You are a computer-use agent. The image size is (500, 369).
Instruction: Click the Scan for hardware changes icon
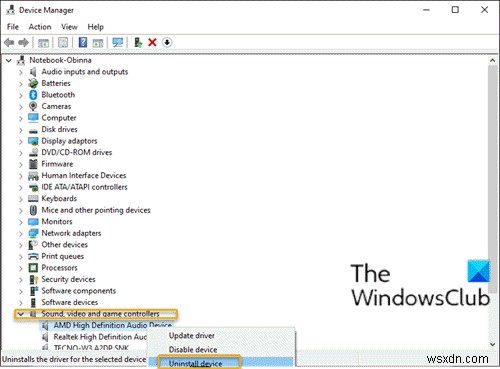coord(118,42)
